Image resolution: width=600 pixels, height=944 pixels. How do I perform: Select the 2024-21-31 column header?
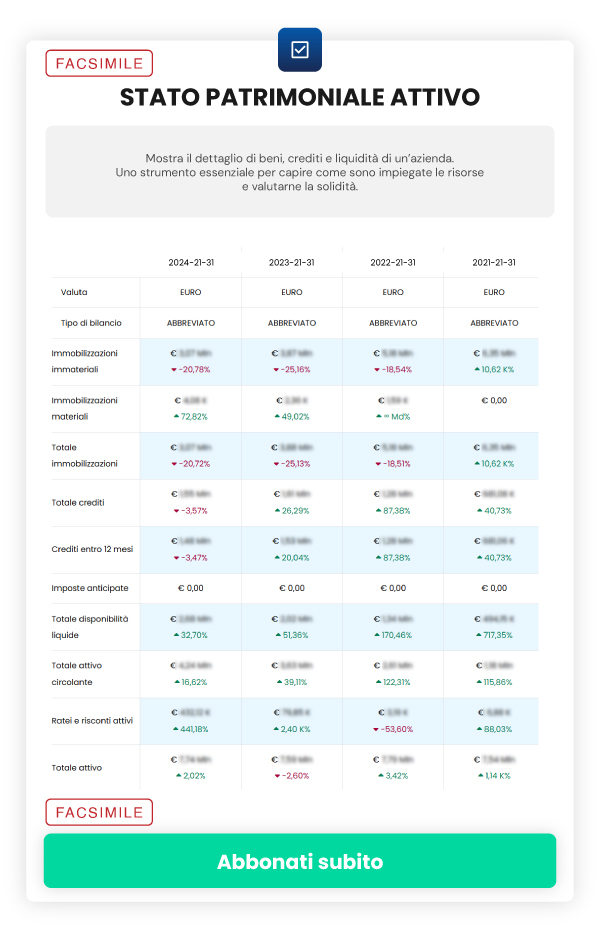[x=191, y=263]
